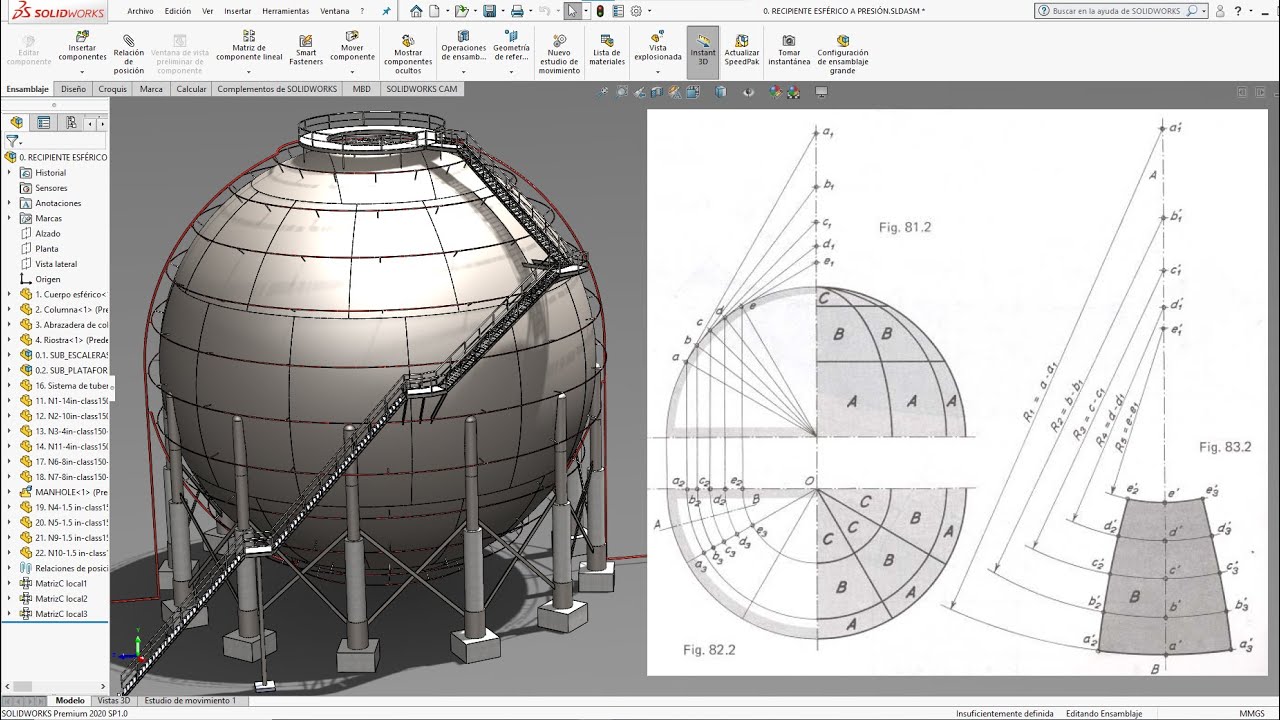The height and width of the screenshot is (720, 1280).
Task: Select Matriz de componente lineal tool
Action: [x=249, y=47]
